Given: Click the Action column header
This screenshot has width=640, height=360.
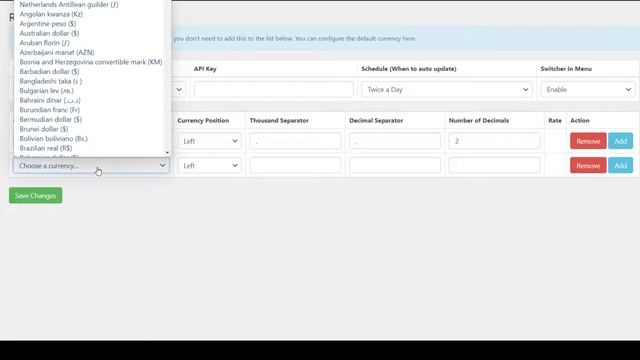Looking at the screenshot, I should click(580, 120).
